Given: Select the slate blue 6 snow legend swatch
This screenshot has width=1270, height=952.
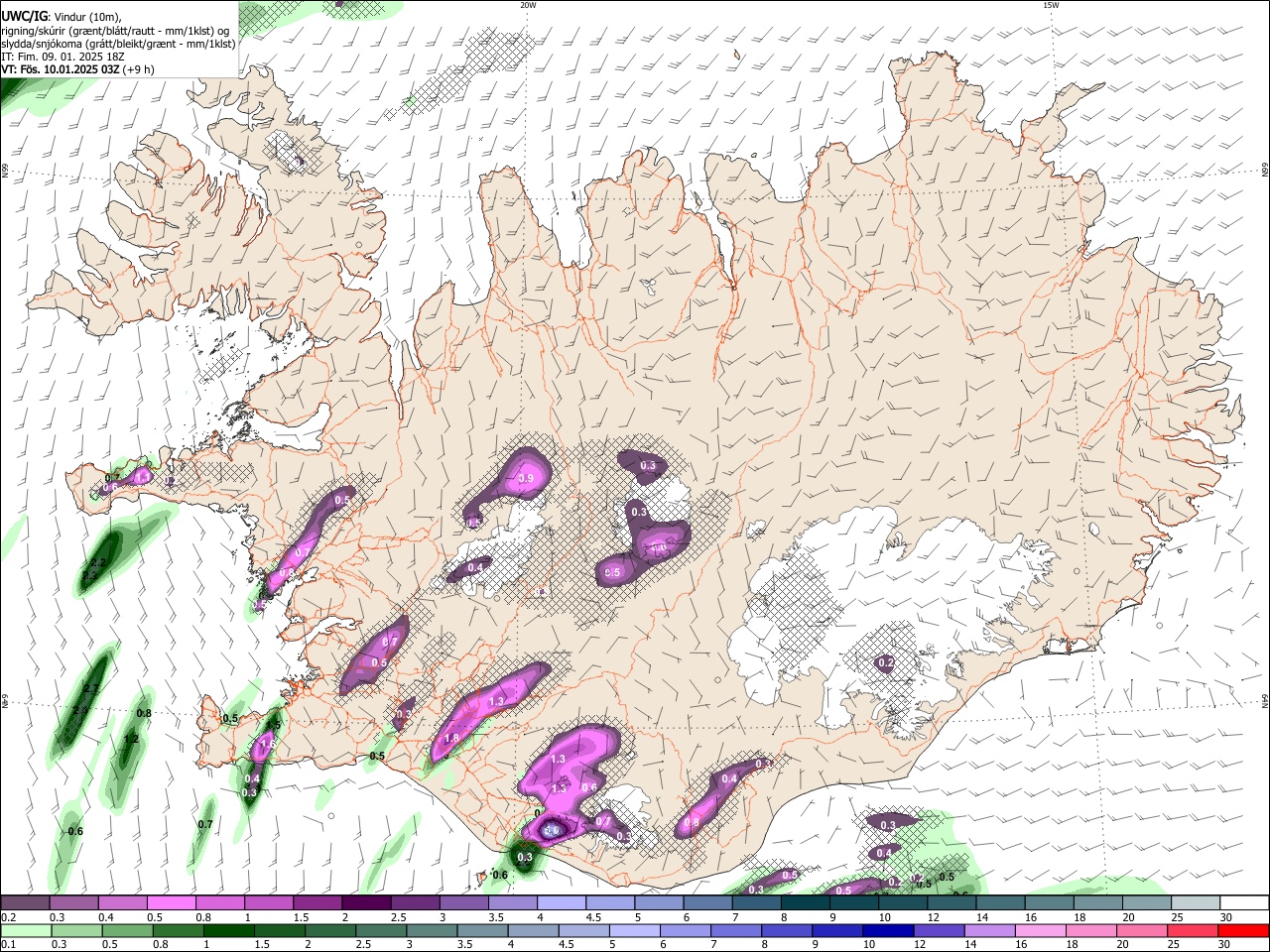Looking at the screenshot, I should pyautogui.click(x=708, y=902).
